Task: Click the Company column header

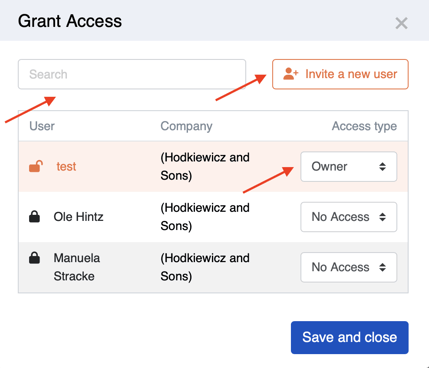Action: (x=186, y=126)
